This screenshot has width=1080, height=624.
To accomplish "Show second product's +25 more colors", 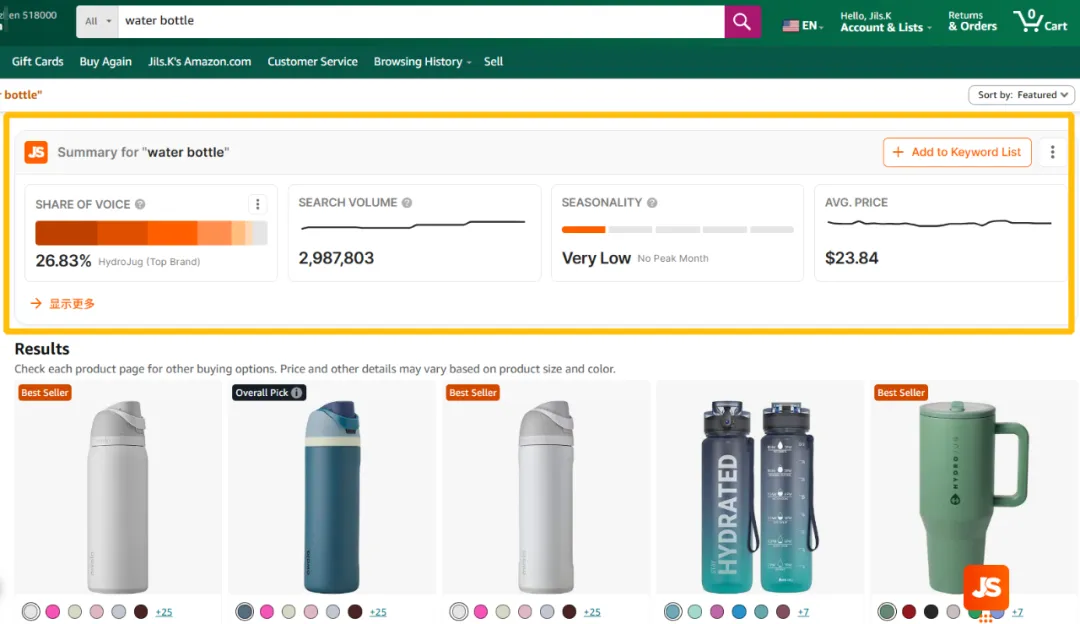I will (378, 612).
